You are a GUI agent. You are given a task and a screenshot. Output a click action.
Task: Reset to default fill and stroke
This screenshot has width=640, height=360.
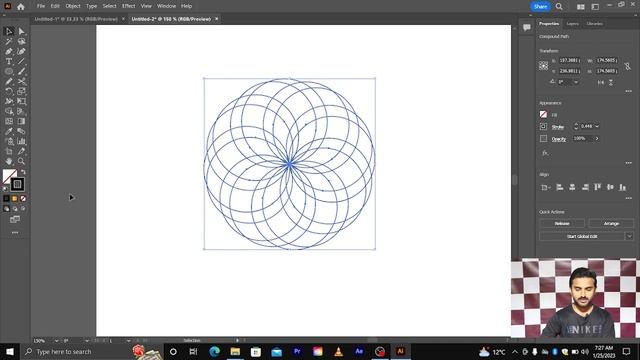click(5, 189)
